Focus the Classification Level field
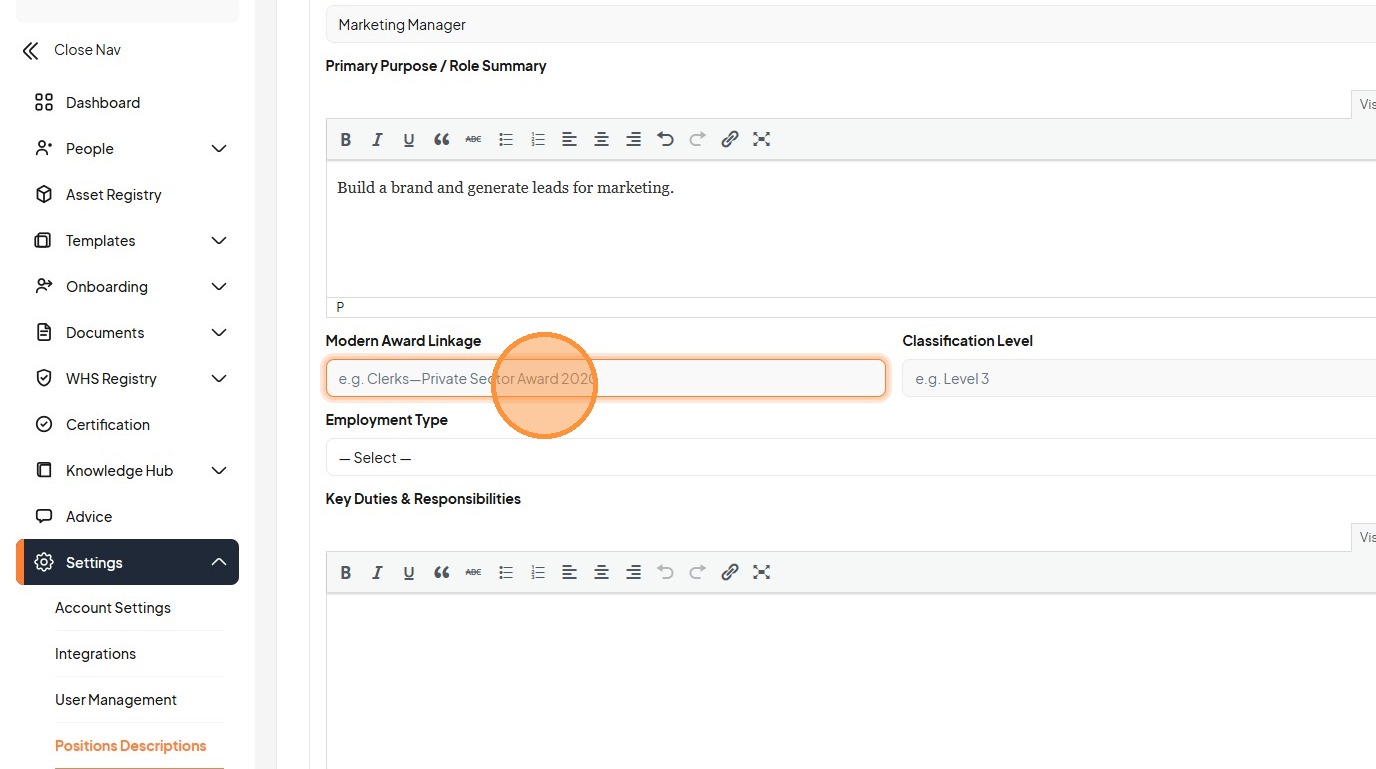The image size is (1376, 769). (x=1139, y=379)
